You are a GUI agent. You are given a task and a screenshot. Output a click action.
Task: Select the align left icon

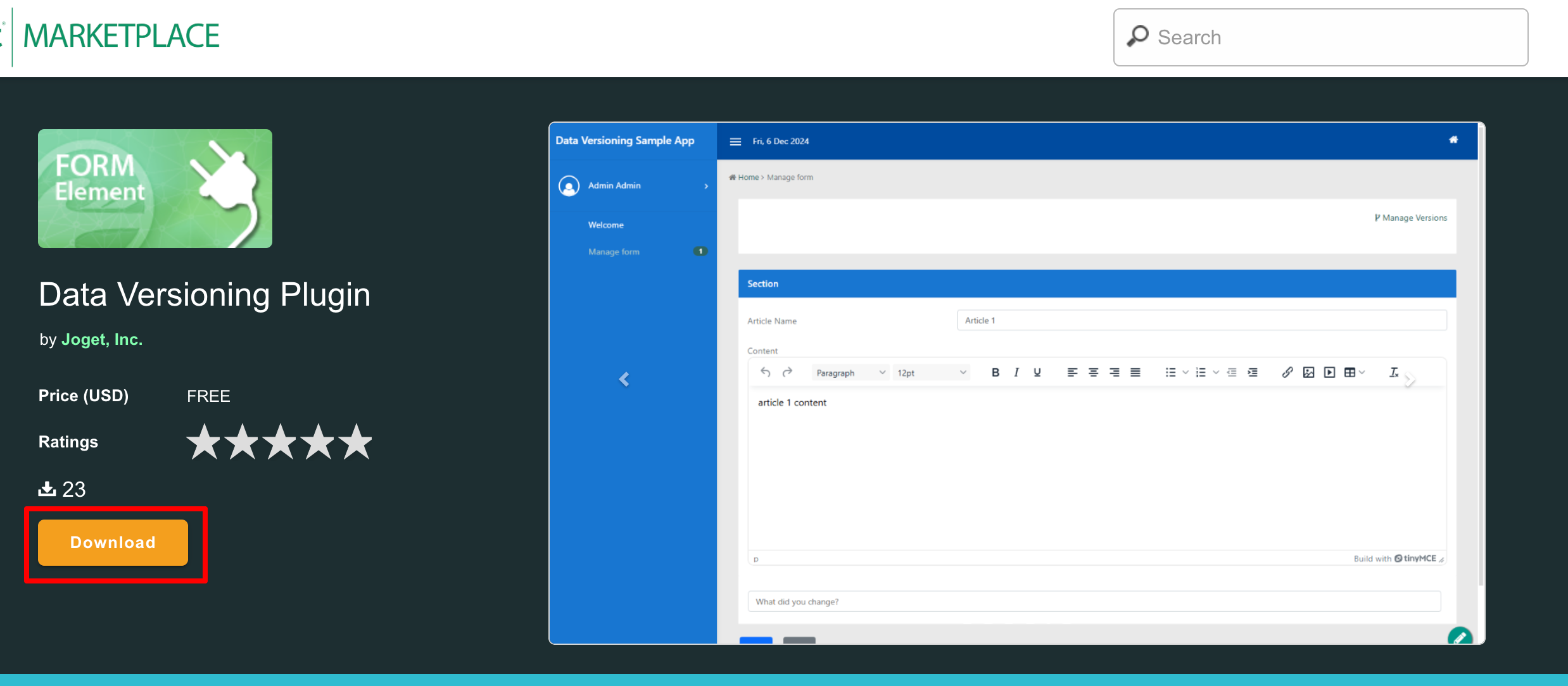(x=1072, y=372)
